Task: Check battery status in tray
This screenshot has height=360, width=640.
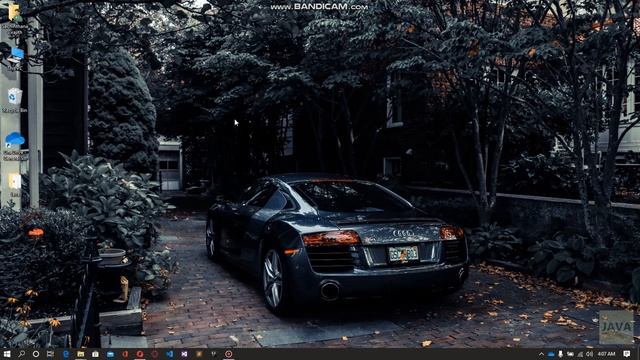Action: tap(570, 354)
